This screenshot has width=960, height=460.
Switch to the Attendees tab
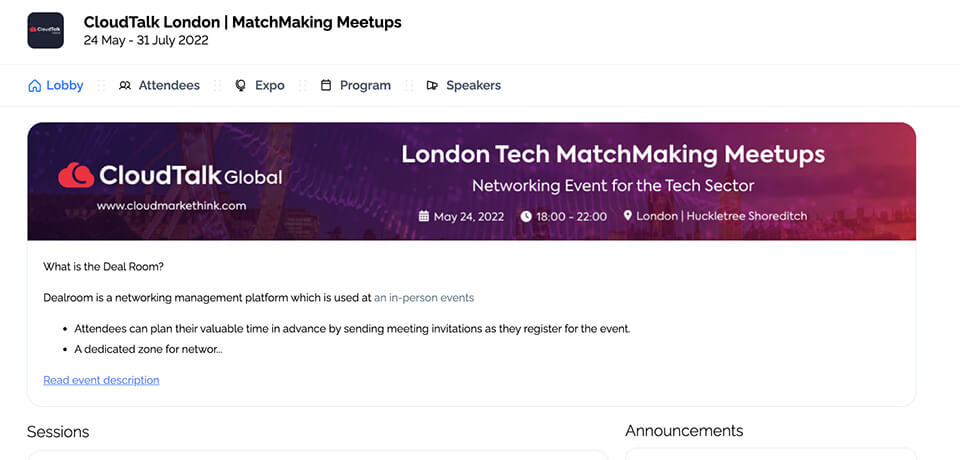tap(169, 86)
